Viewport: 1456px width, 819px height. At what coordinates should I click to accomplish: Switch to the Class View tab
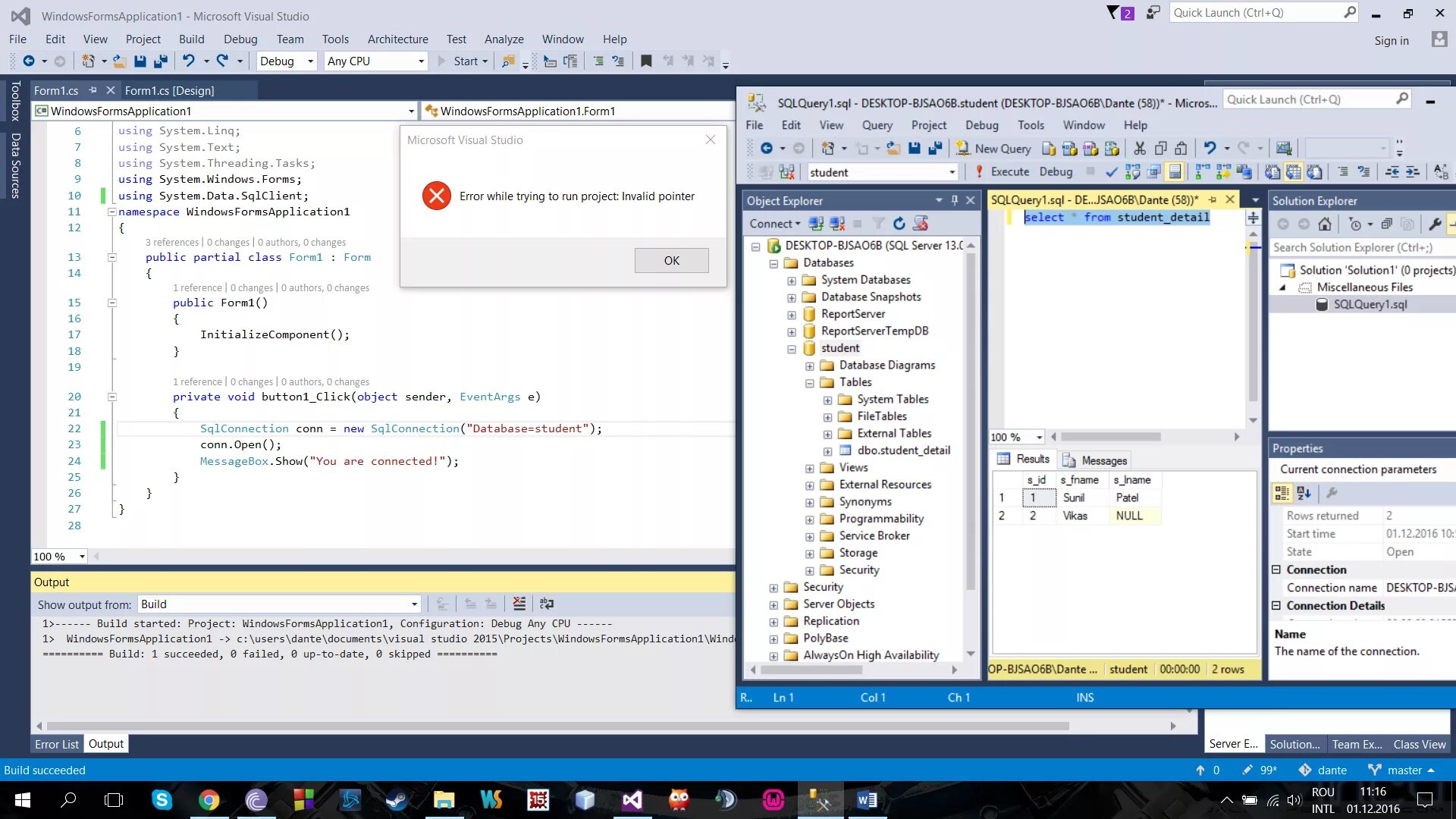(x=1419, y=744)
